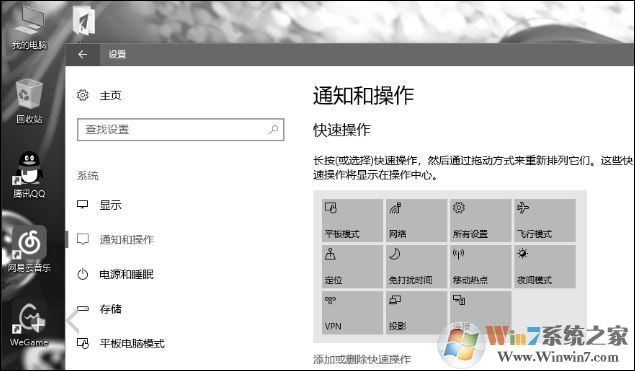The height and width of the screenshot is (371, 635).
Task: Click the 查找设置 search field
Action: pyautogui.click(x=181, y=130)
